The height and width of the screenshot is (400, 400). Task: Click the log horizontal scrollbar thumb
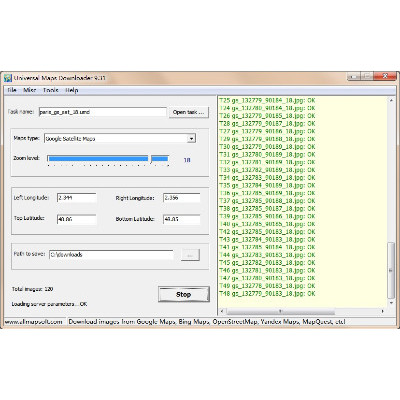[x=280, y=311]
